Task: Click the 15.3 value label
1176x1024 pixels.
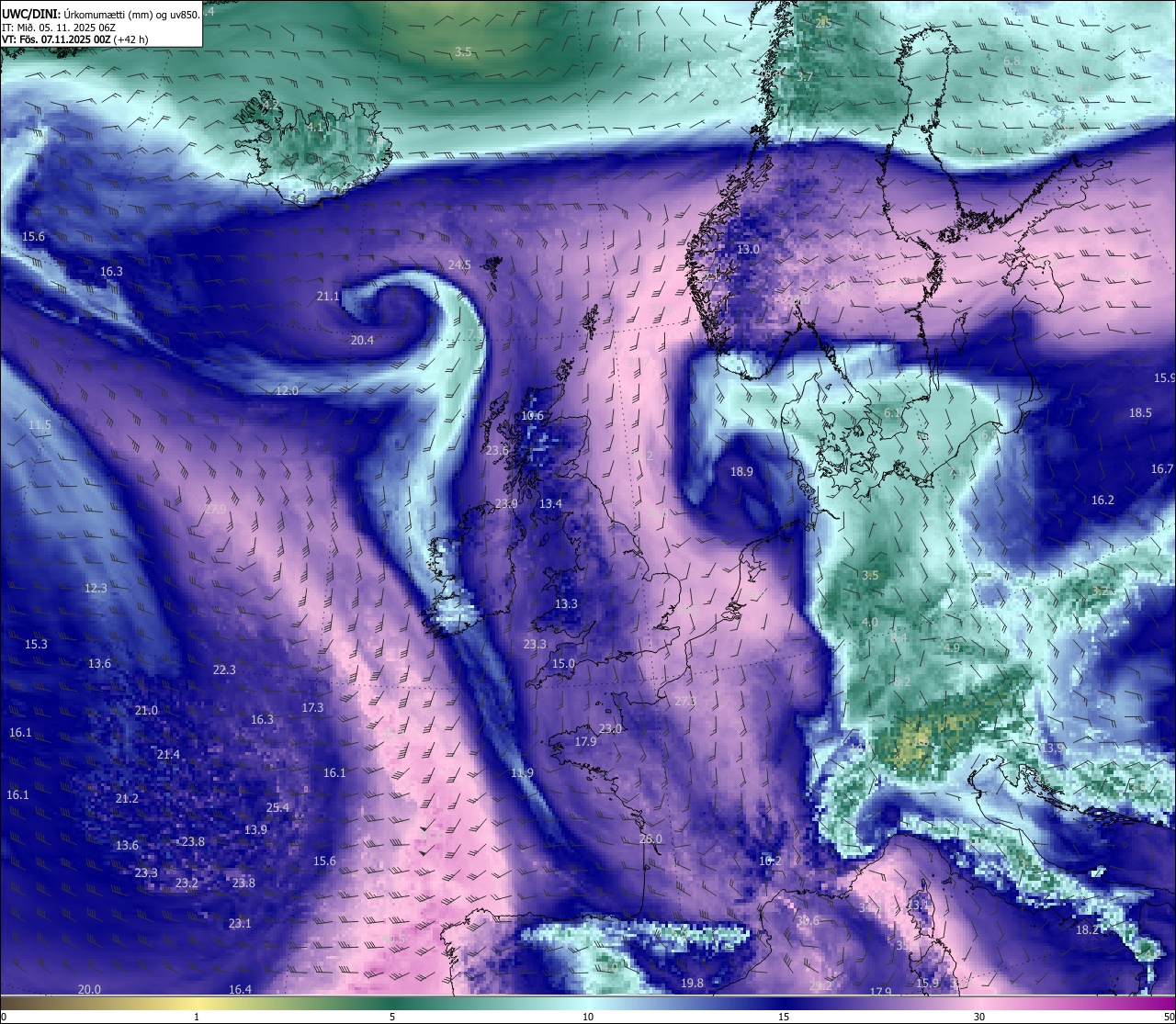Action: click(36, 644)
